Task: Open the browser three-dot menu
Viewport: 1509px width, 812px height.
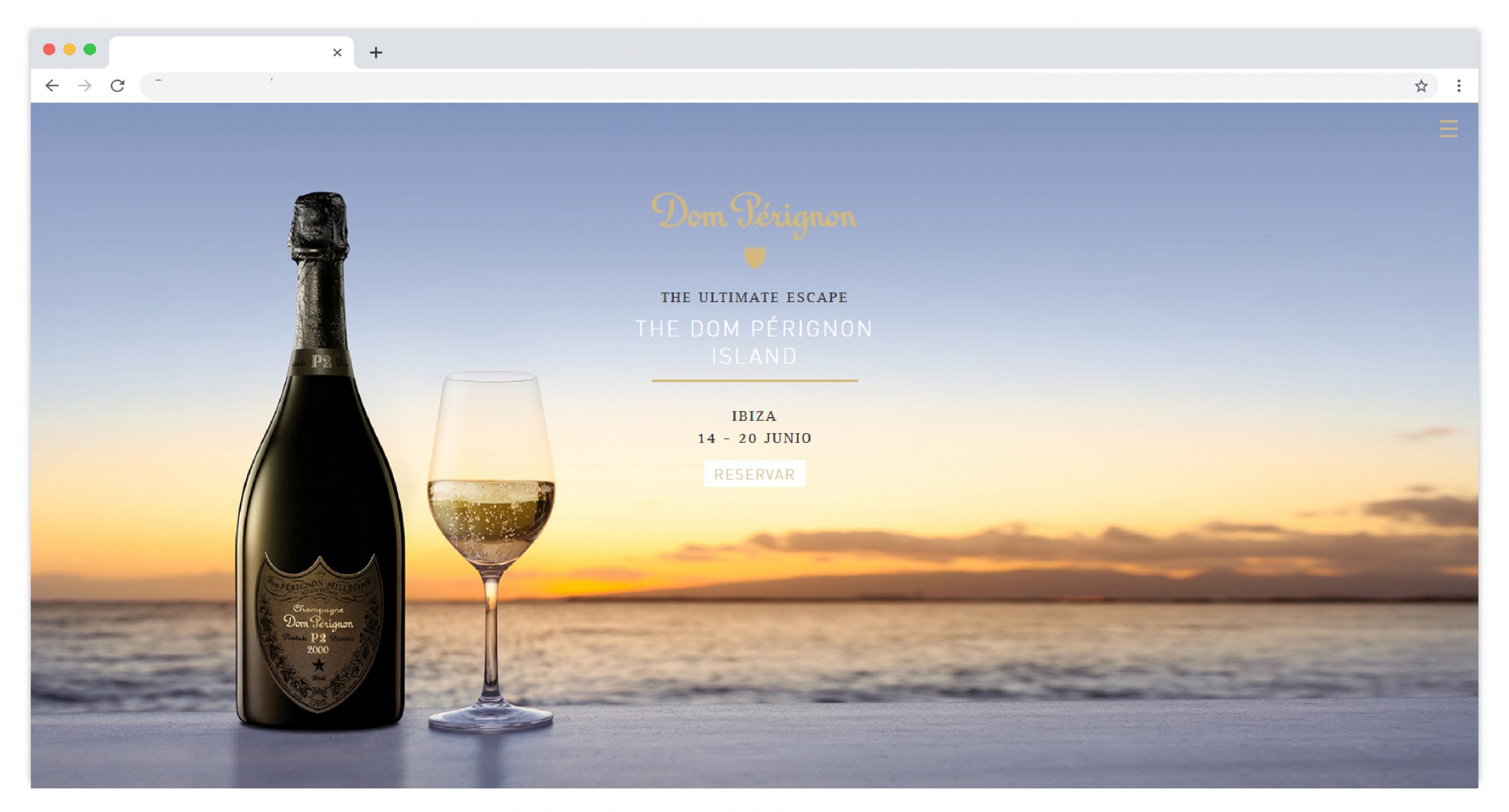Action: click(x=1459, y=86)
